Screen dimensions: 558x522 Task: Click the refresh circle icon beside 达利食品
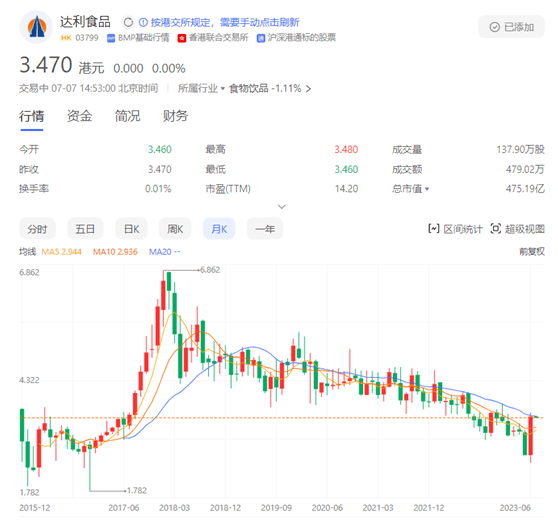pyautogui.click(x=128, y=22)
